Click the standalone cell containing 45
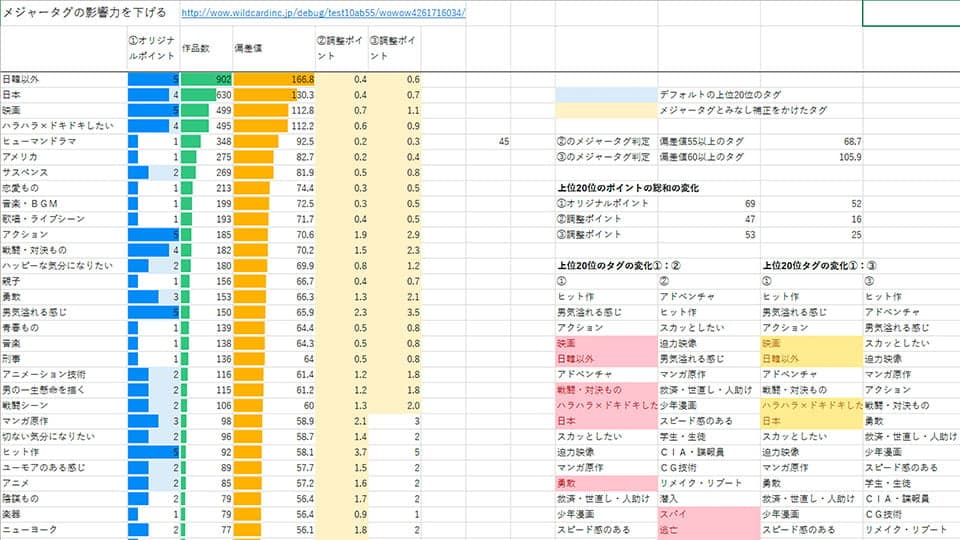Viewport: 960px width, 540px height. tap(504, 142)
